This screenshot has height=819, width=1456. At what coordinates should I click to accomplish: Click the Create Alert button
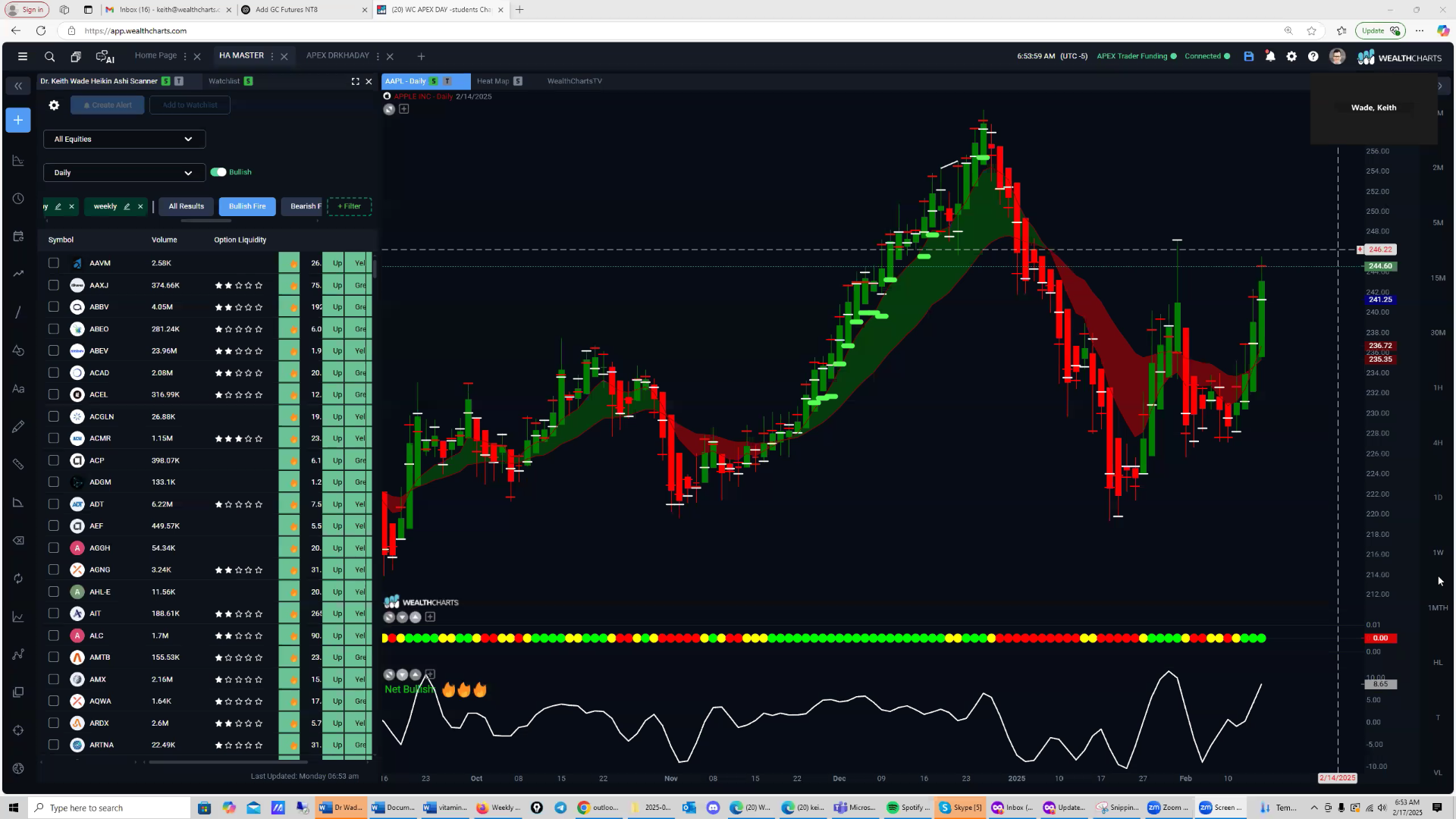pyautogui.click(x=108, y=105)
